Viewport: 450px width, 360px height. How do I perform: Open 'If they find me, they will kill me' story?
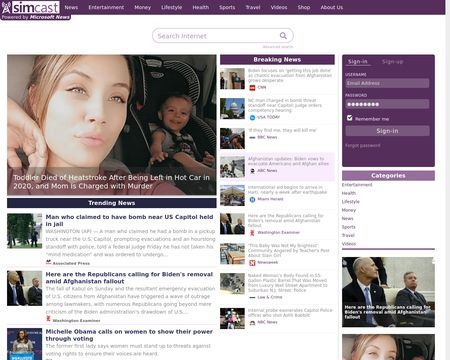[282, 130]
